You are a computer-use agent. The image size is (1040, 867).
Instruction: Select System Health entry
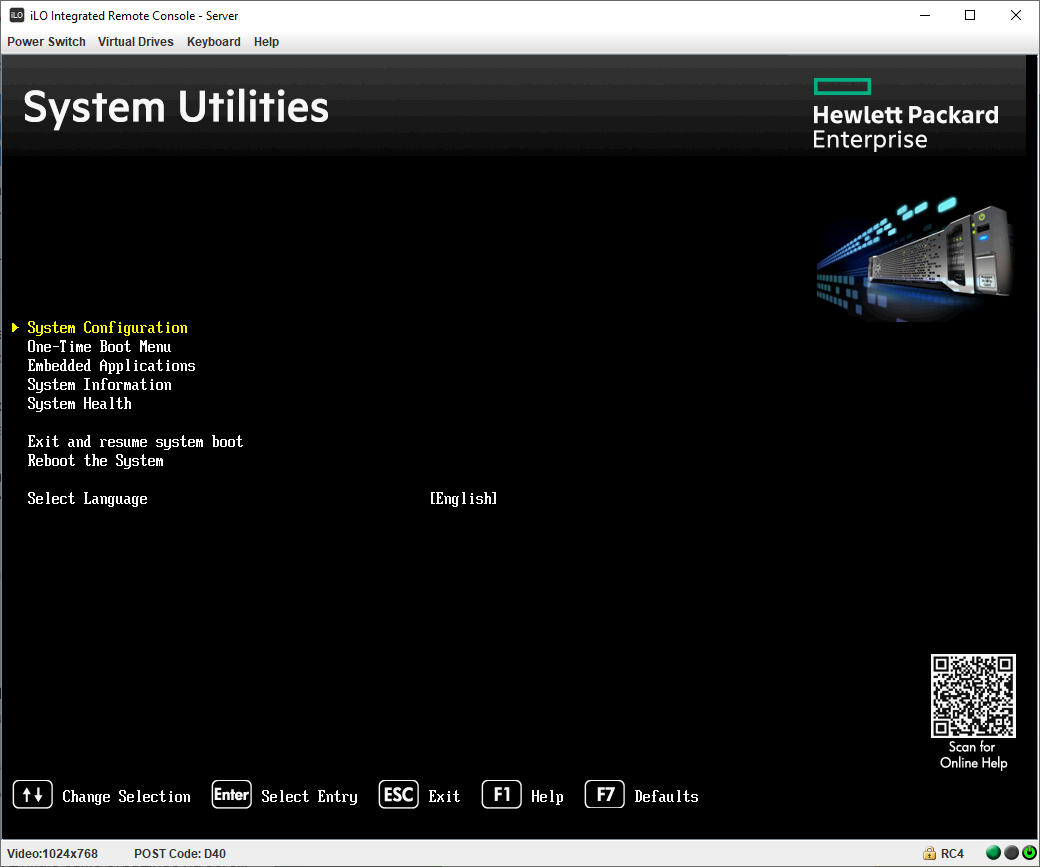click(80, 404)
